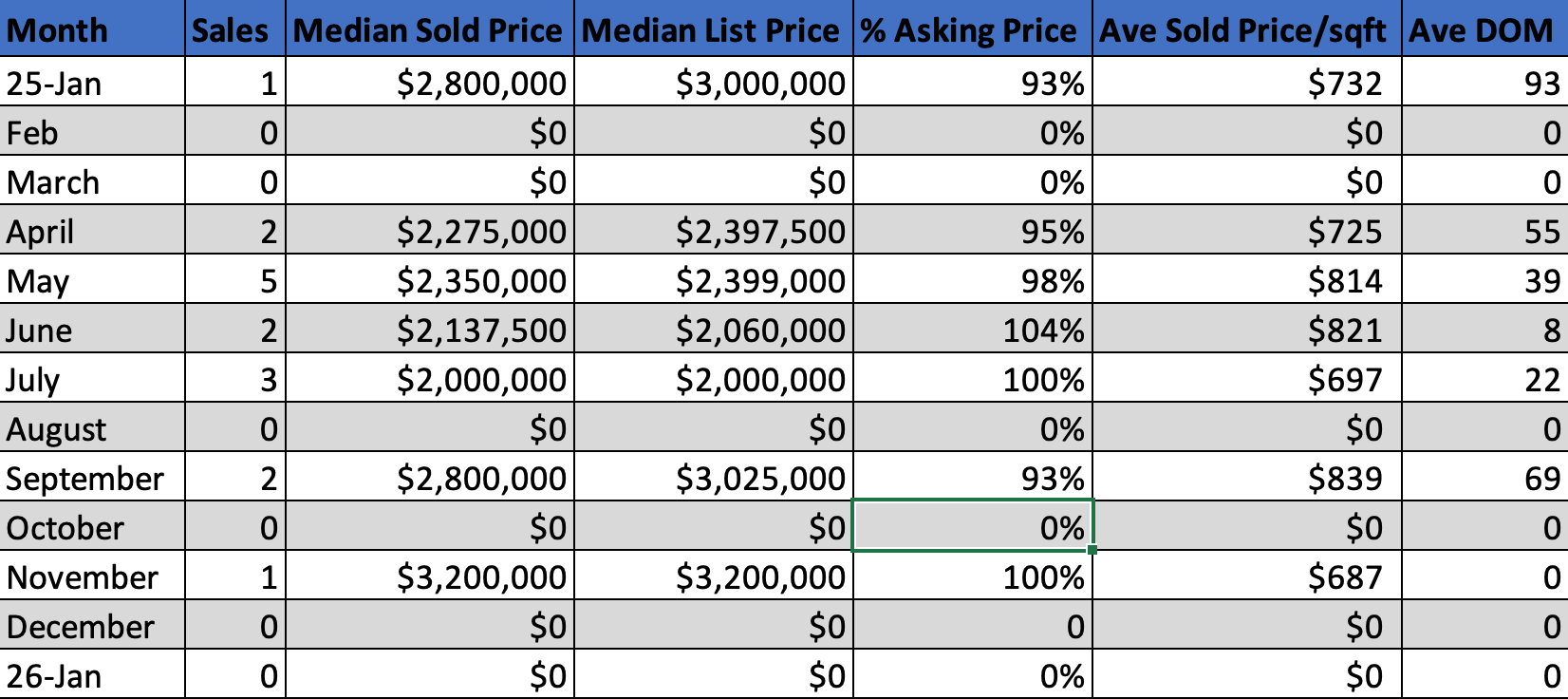
Task: Click the $839 price per sqft cell
Action: [1246, 479]
